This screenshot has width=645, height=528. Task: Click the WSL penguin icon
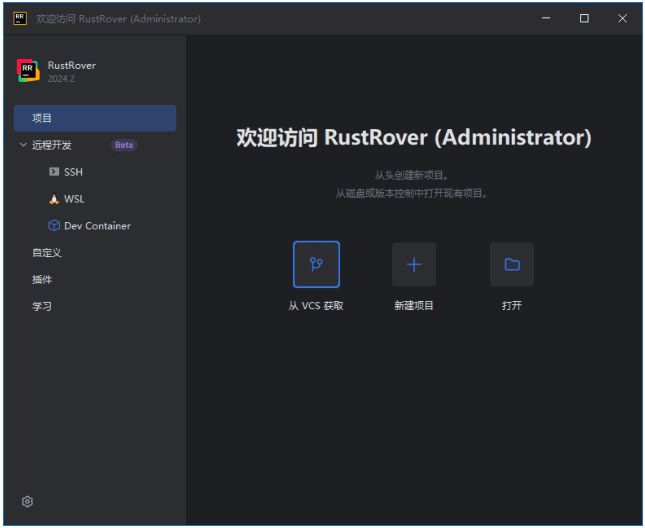click(54, 199)
